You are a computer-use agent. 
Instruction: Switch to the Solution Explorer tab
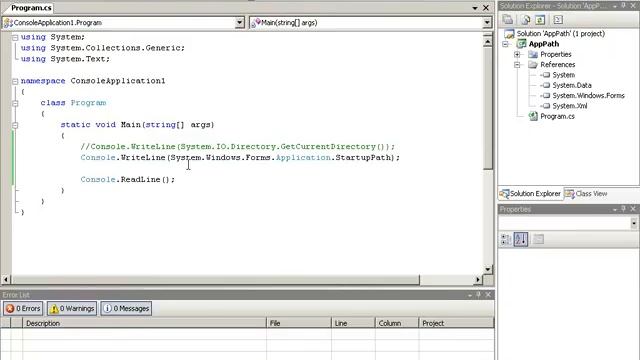click(x=530, y=193)
